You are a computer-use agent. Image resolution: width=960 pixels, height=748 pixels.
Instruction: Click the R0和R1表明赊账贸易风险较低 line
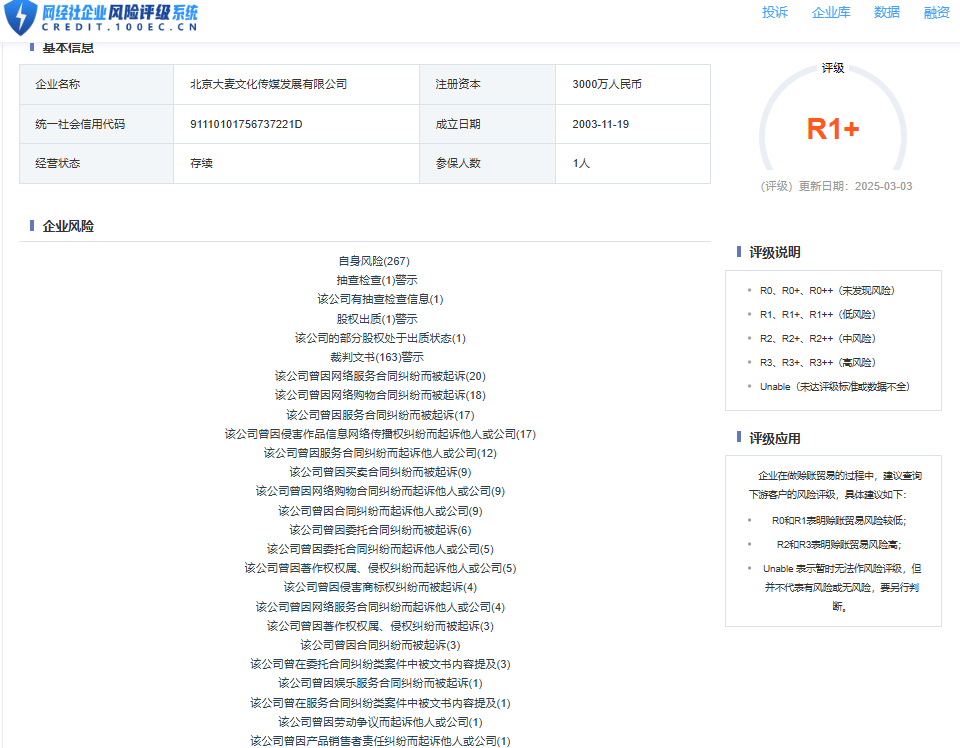pos(839,521)
